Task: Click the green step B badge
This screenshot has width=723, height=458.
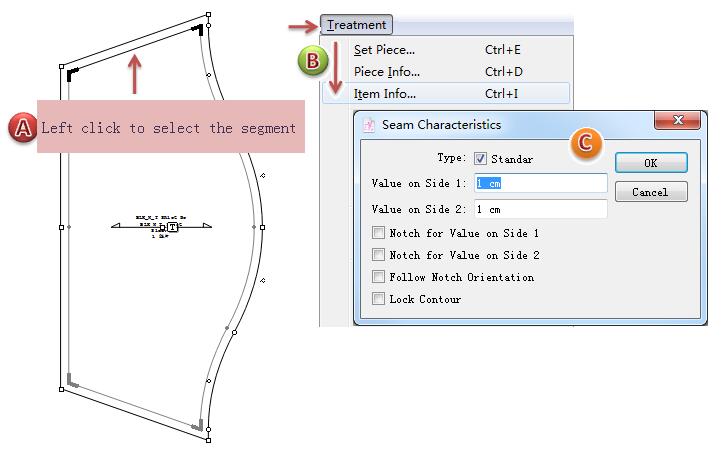Action: click(x=313, y=61)
